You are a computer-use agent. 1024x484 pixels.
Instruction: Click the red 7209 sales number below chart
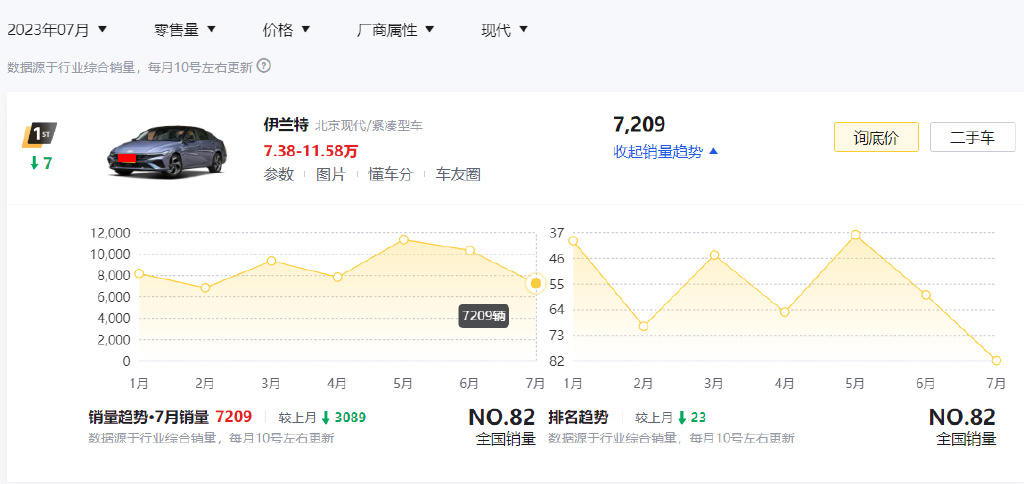[233, 417]
